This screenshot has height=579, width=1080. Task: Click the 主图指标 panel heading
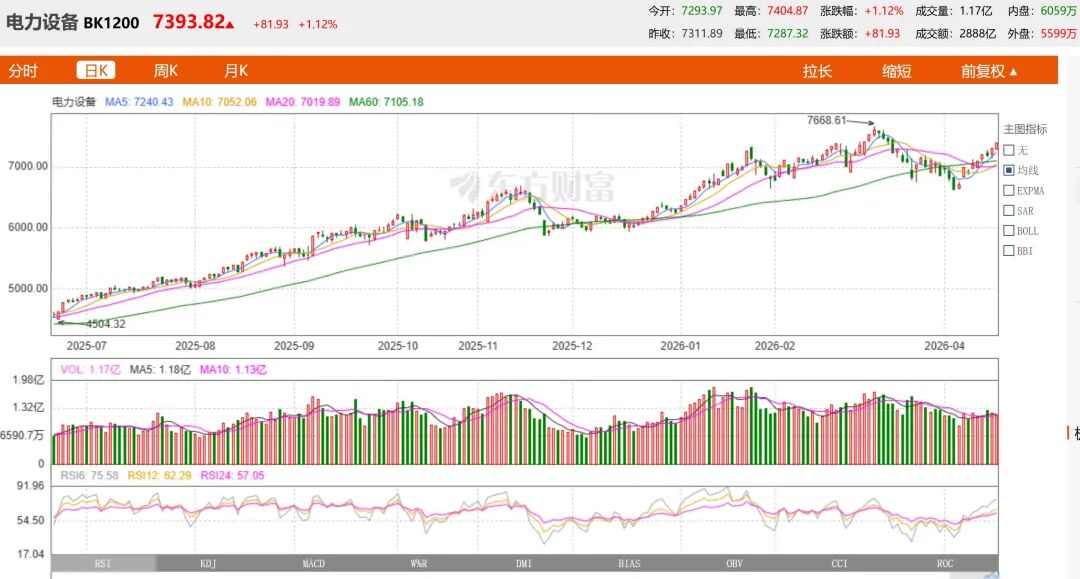point(1025,129)
